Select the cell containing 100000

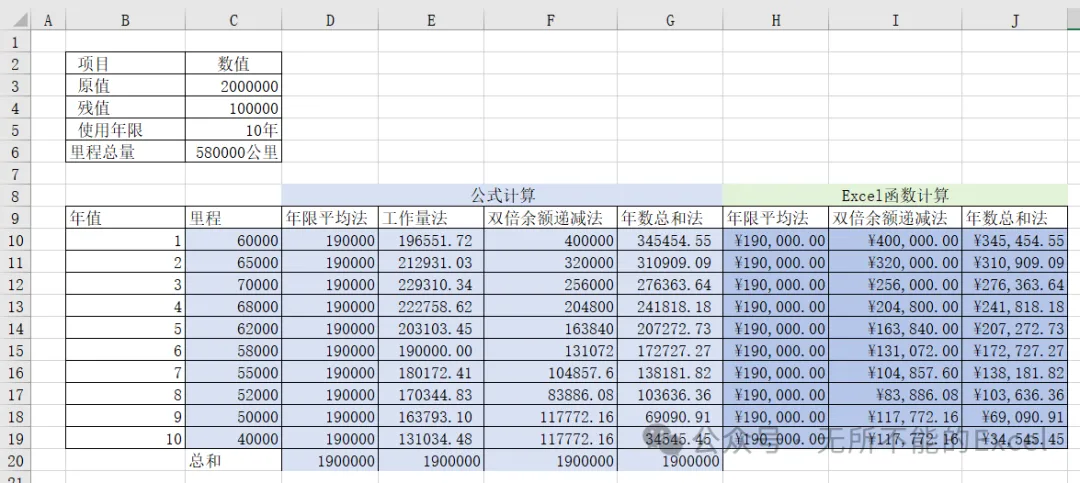click(233, 108)
